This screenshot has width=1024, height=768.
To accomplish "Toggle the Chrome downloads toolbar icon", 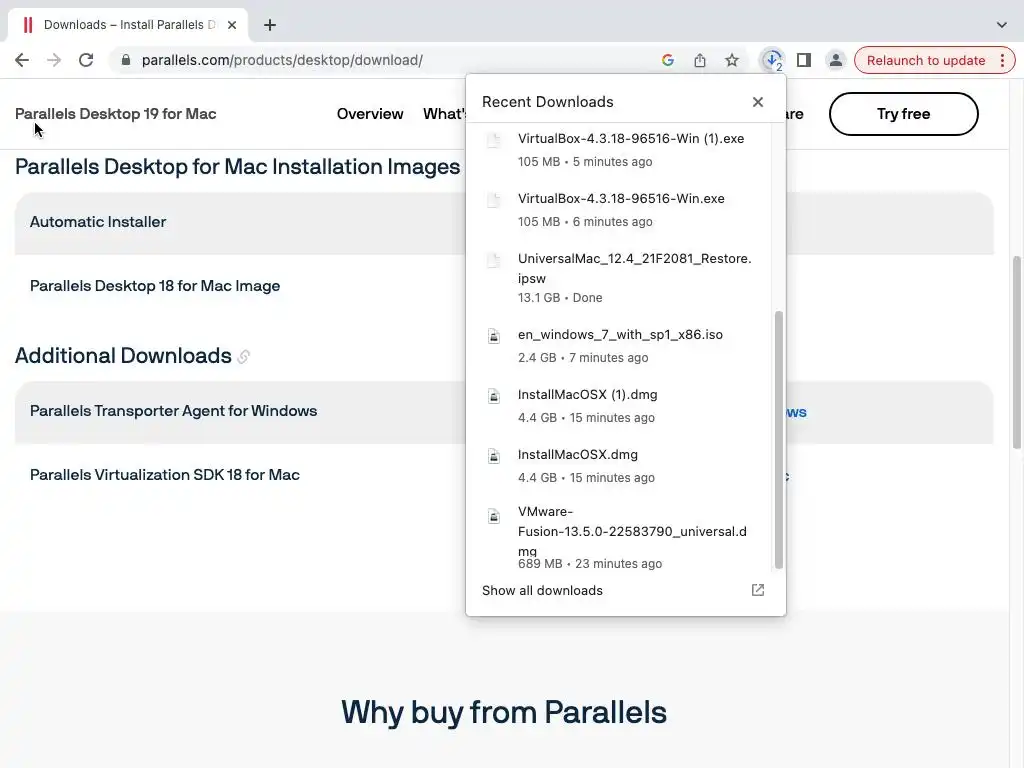I will click(x=772, y=60).
